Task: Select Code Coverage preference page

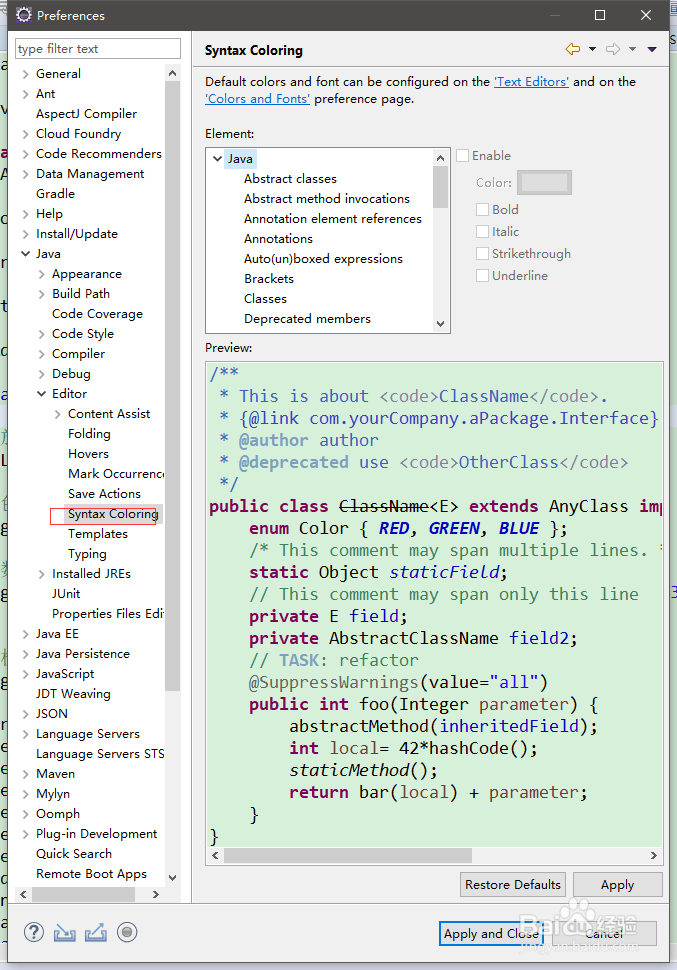Action: (97, 314)
